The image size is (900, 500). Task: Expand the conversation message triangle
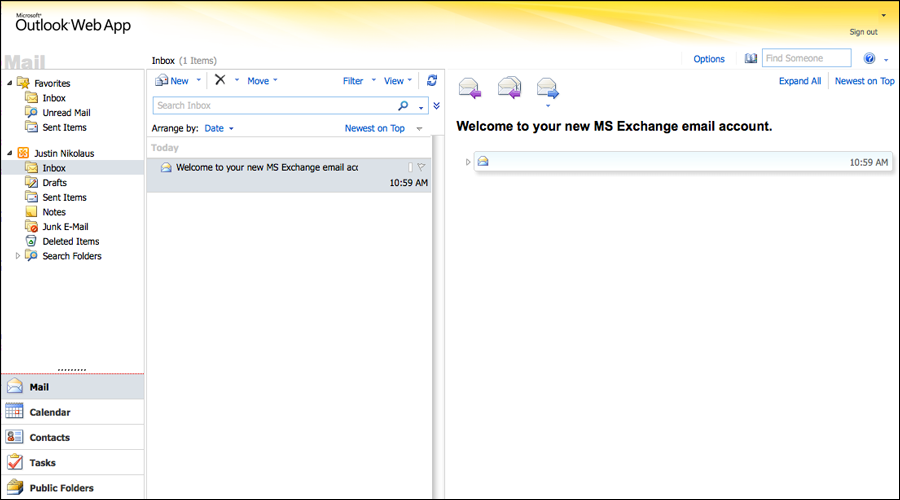click(x=468, y=162)
